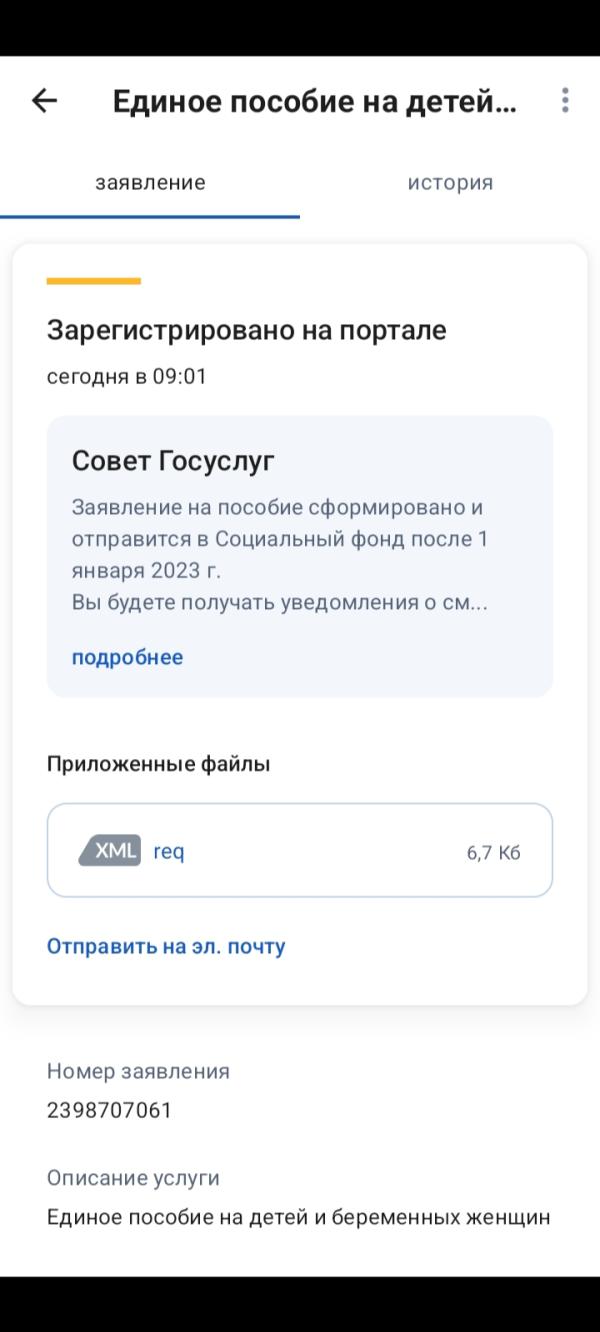
Task: Tap the application number "2398707061"
Action: (x=108, y=1109)
